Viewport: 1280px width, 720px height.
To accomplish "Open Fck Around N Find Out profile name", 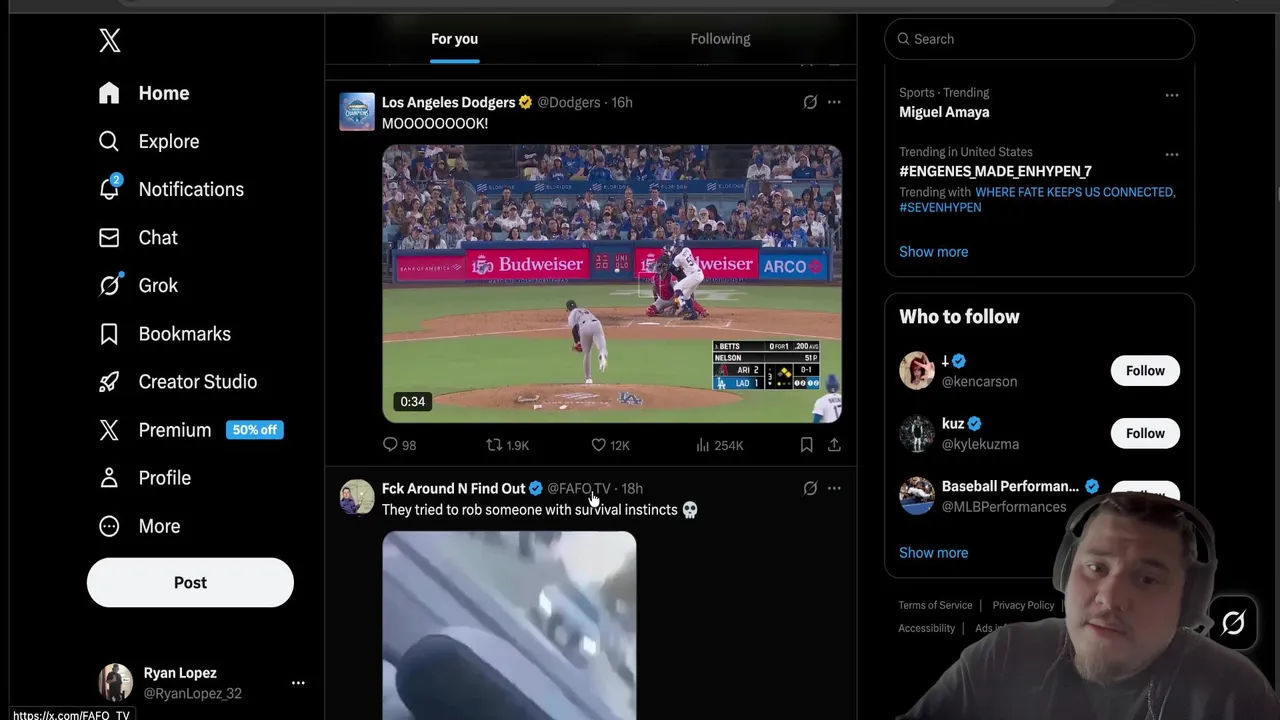I will (x=453, y=488).
